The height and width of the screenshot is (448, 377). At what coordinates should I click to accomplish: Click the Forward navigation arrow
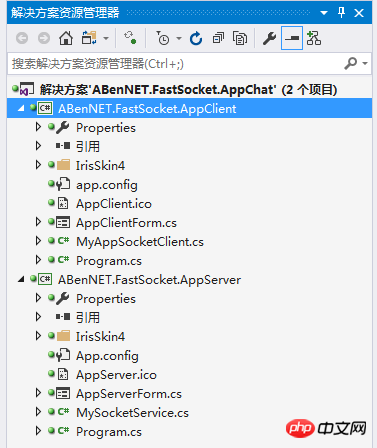(x=44, y=38)
